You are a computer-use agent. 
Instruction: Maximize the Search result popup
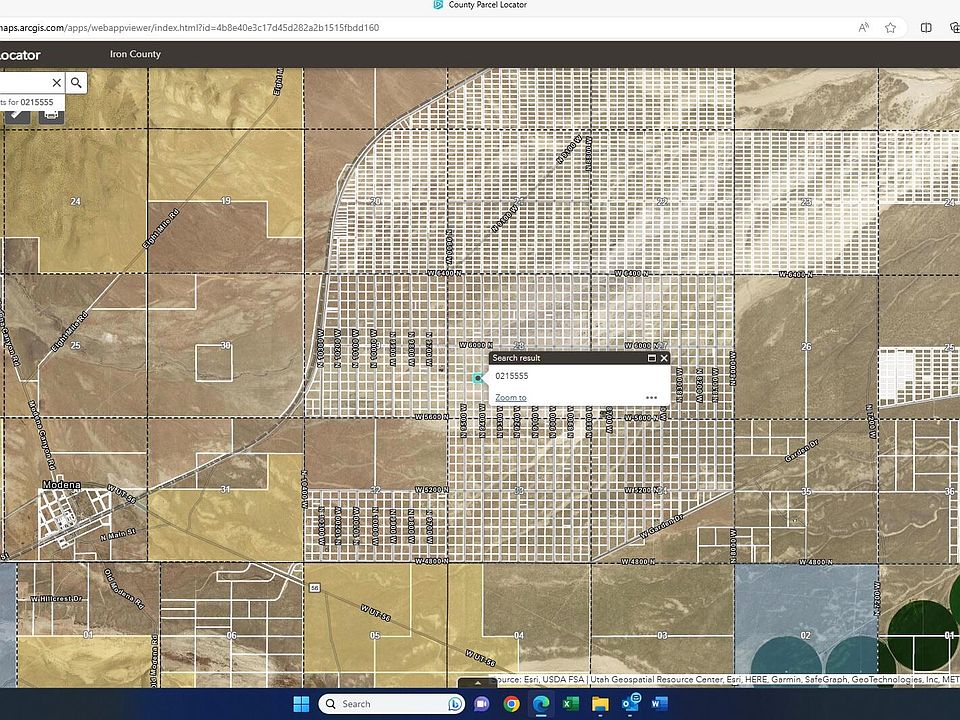(651, 358)
